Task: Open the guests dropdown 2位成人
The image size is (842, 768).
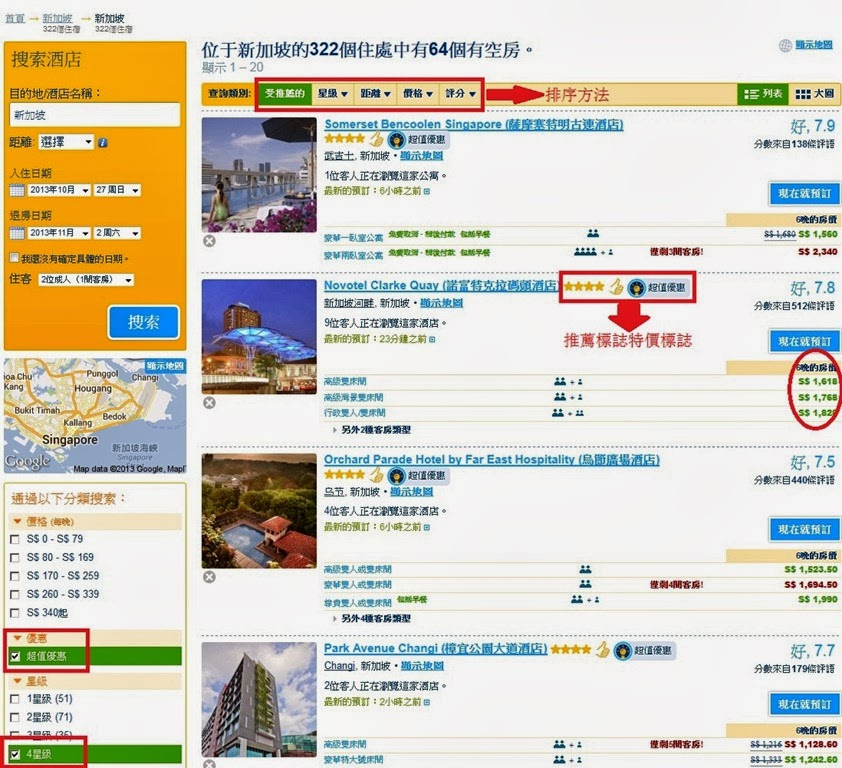Action: point(86,280)
